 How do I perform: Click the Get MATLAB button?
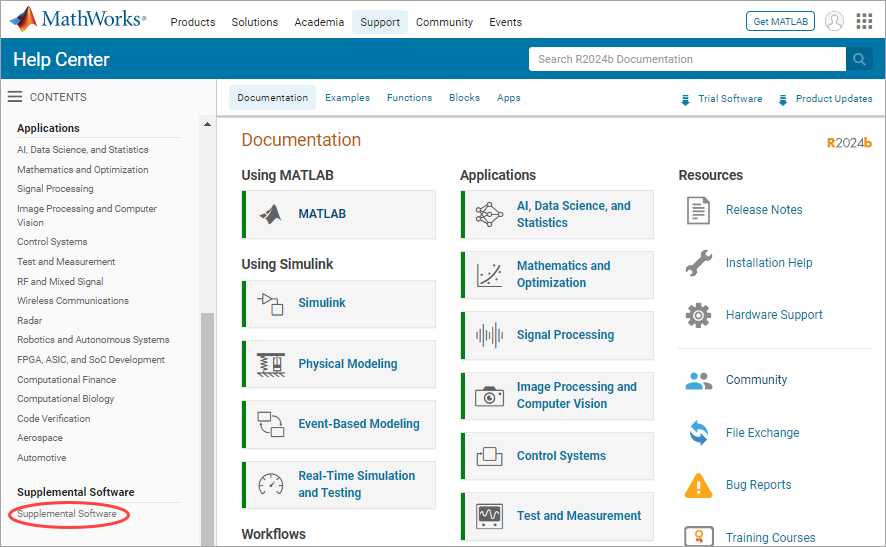[x=780, y=21]
